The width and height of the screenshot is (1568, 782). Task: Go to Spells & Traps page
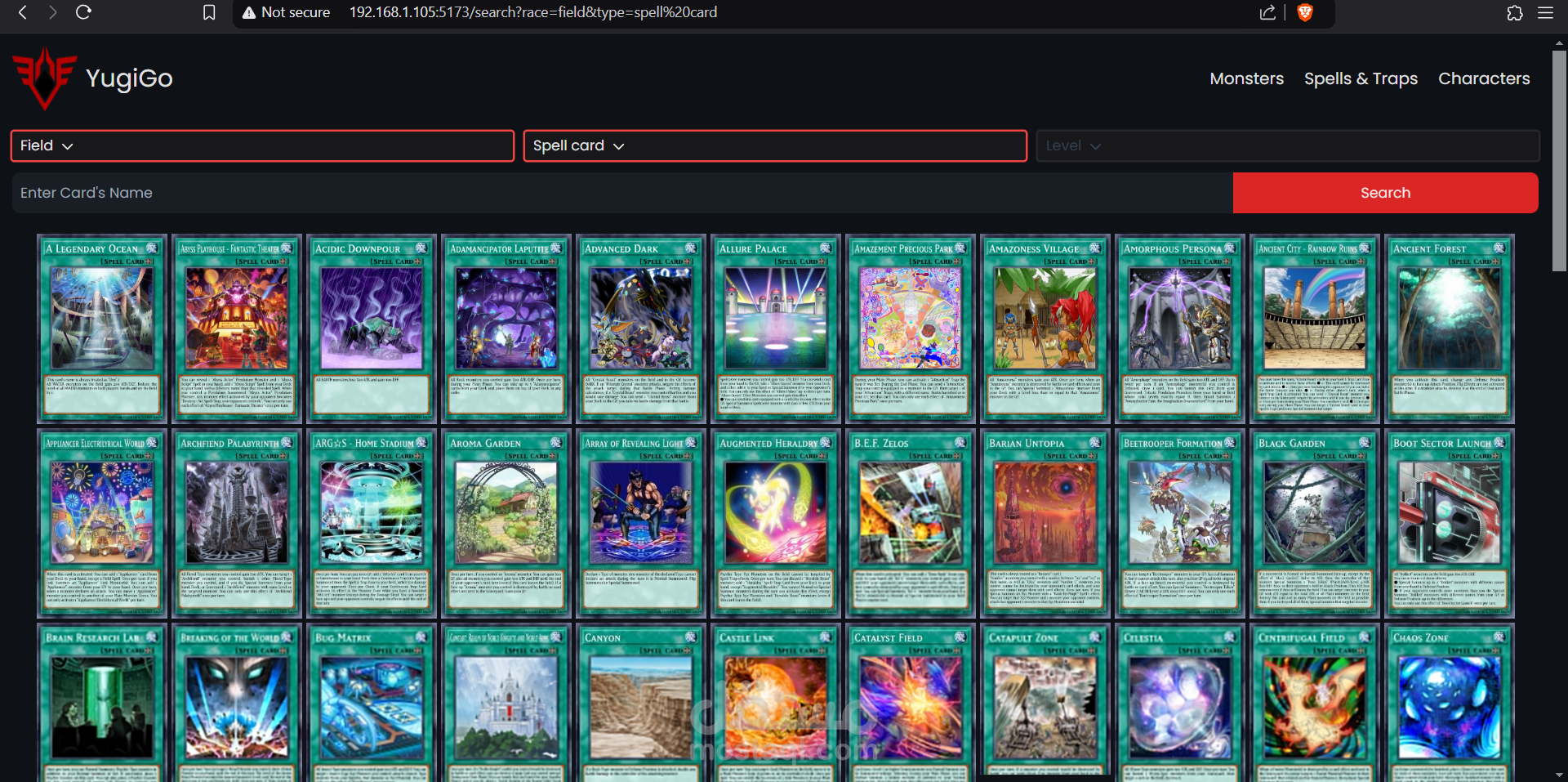[x=1361, y=78]
